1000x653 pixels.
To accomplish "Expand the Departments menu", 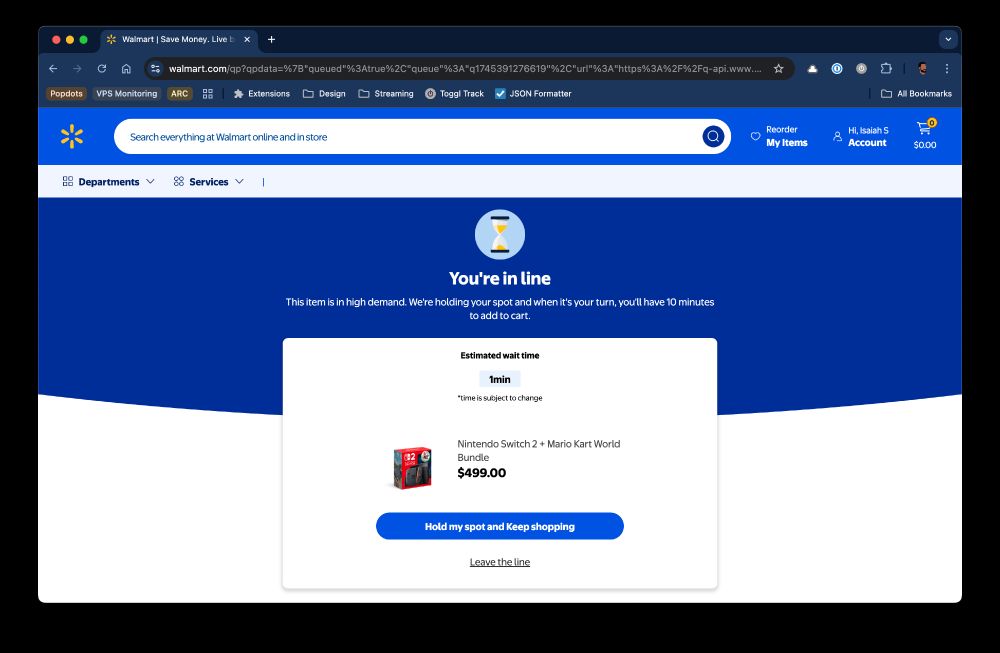I will tap(108, 182).
